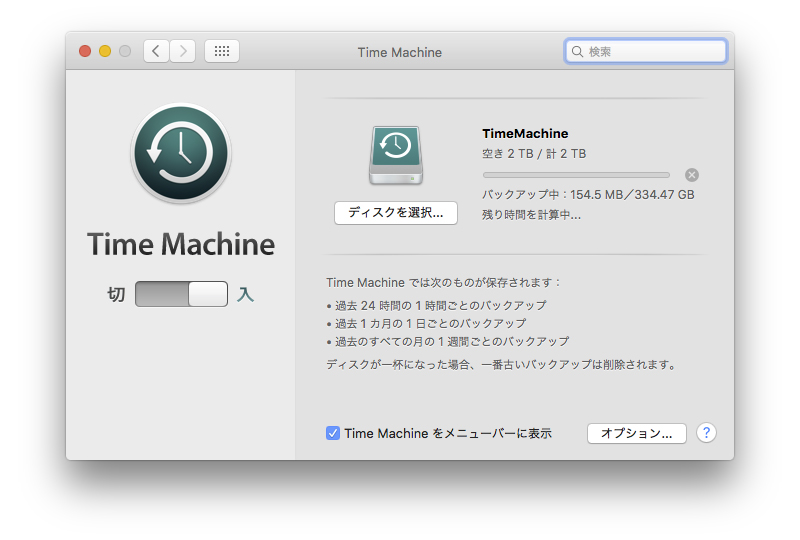Click the TimeMachine backup disk drive icon
This screenshot has height=540, width=800.
[396, 155]
